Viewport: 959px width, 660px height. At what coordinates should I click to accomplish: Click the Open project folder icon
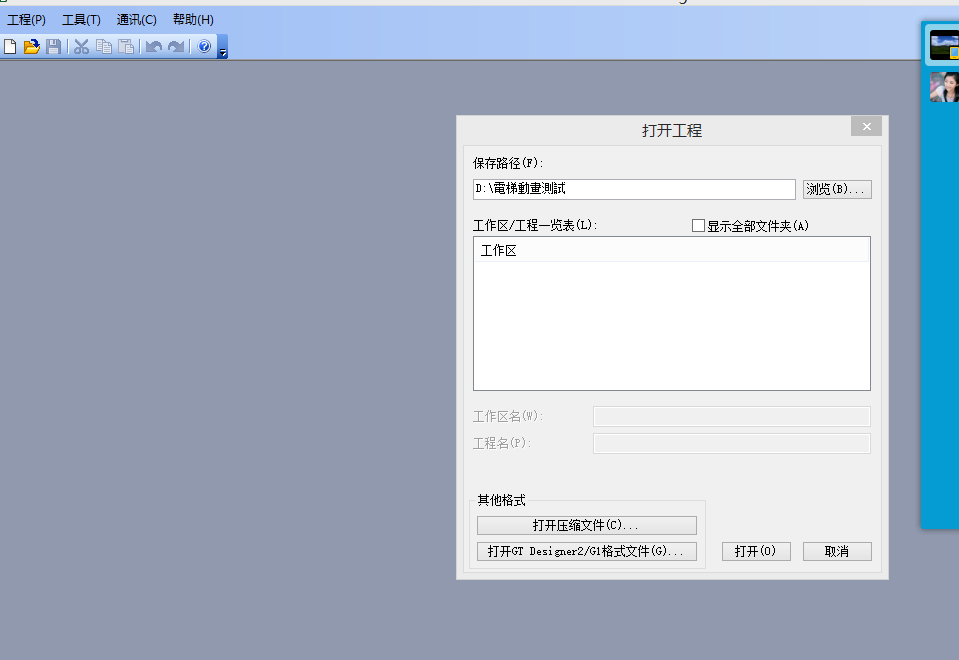(31, 47)
